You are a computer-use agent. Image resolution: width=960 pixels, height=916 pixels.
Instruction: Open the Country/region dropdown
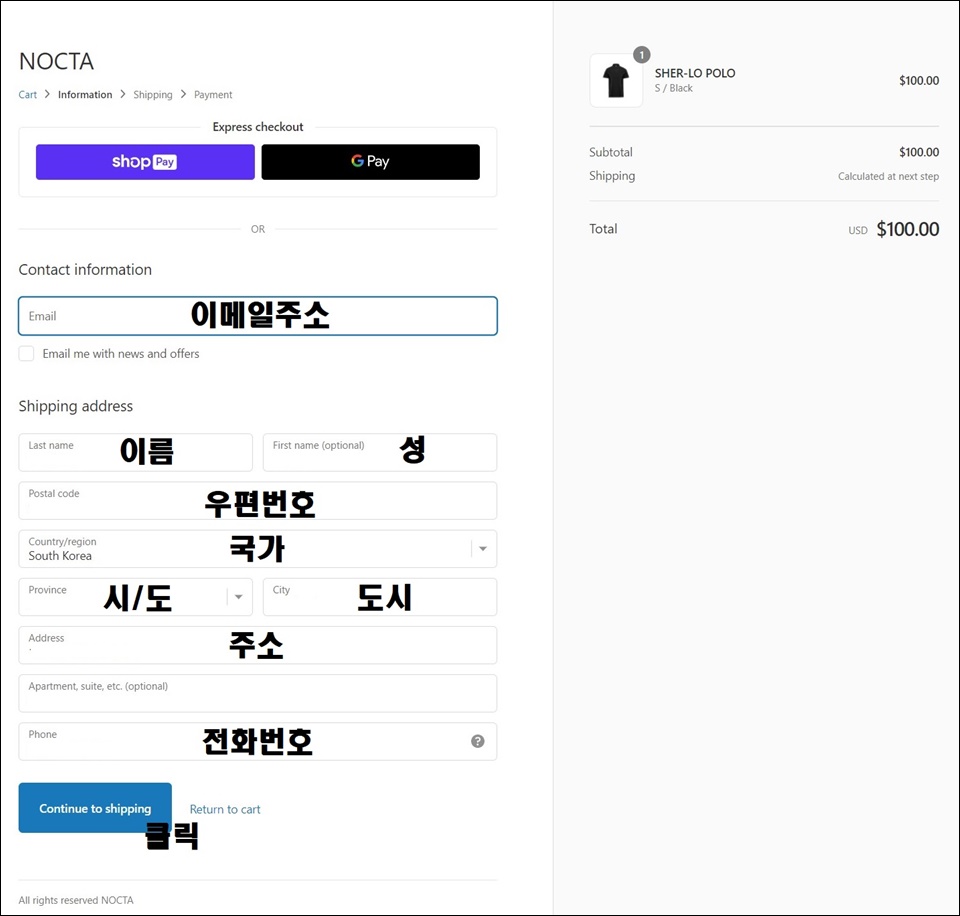coord(258,549)
